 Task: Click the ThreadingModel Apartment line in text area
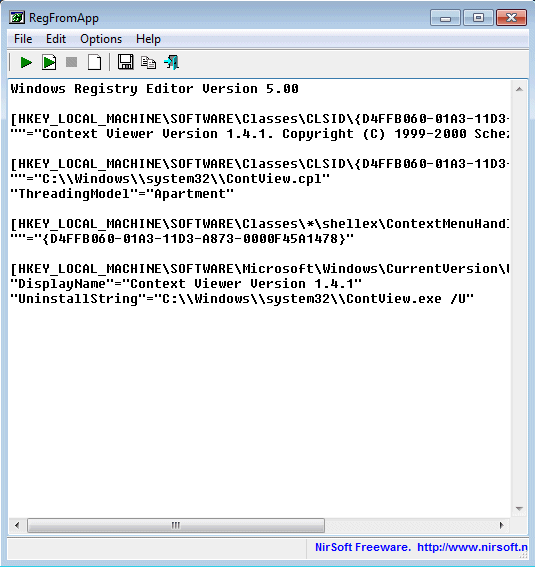(122, 194)
